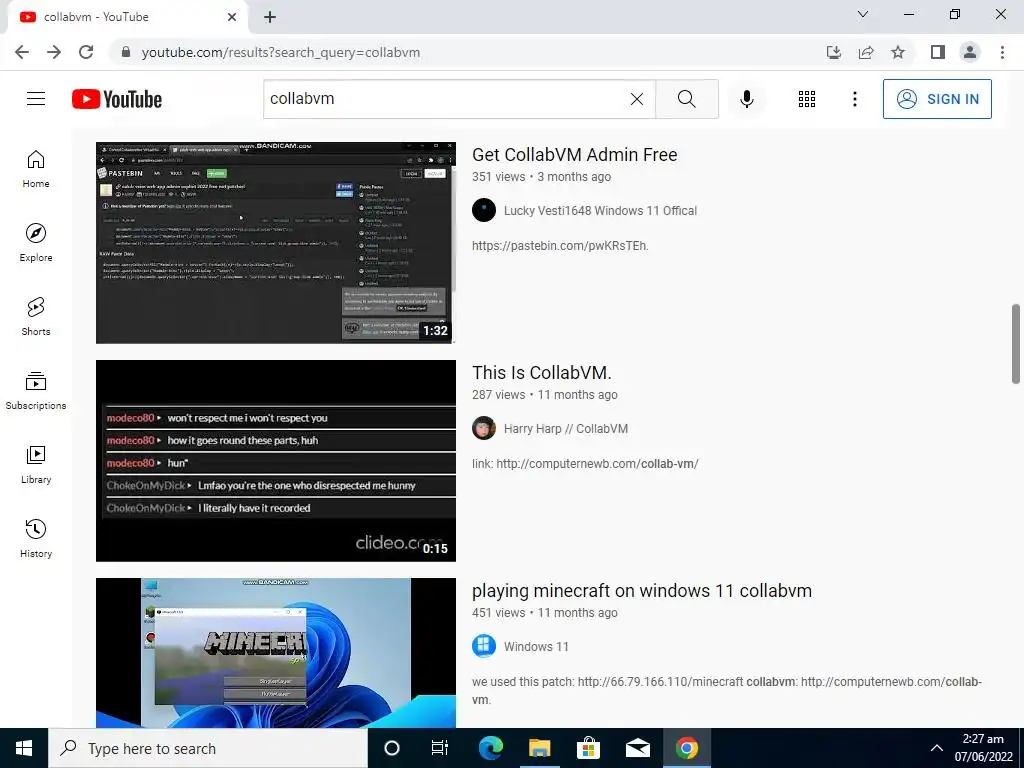The width and height of the screenshot is (1024, 768).
Task: Toggle the Chrome side panel
Action: point(938,52)
